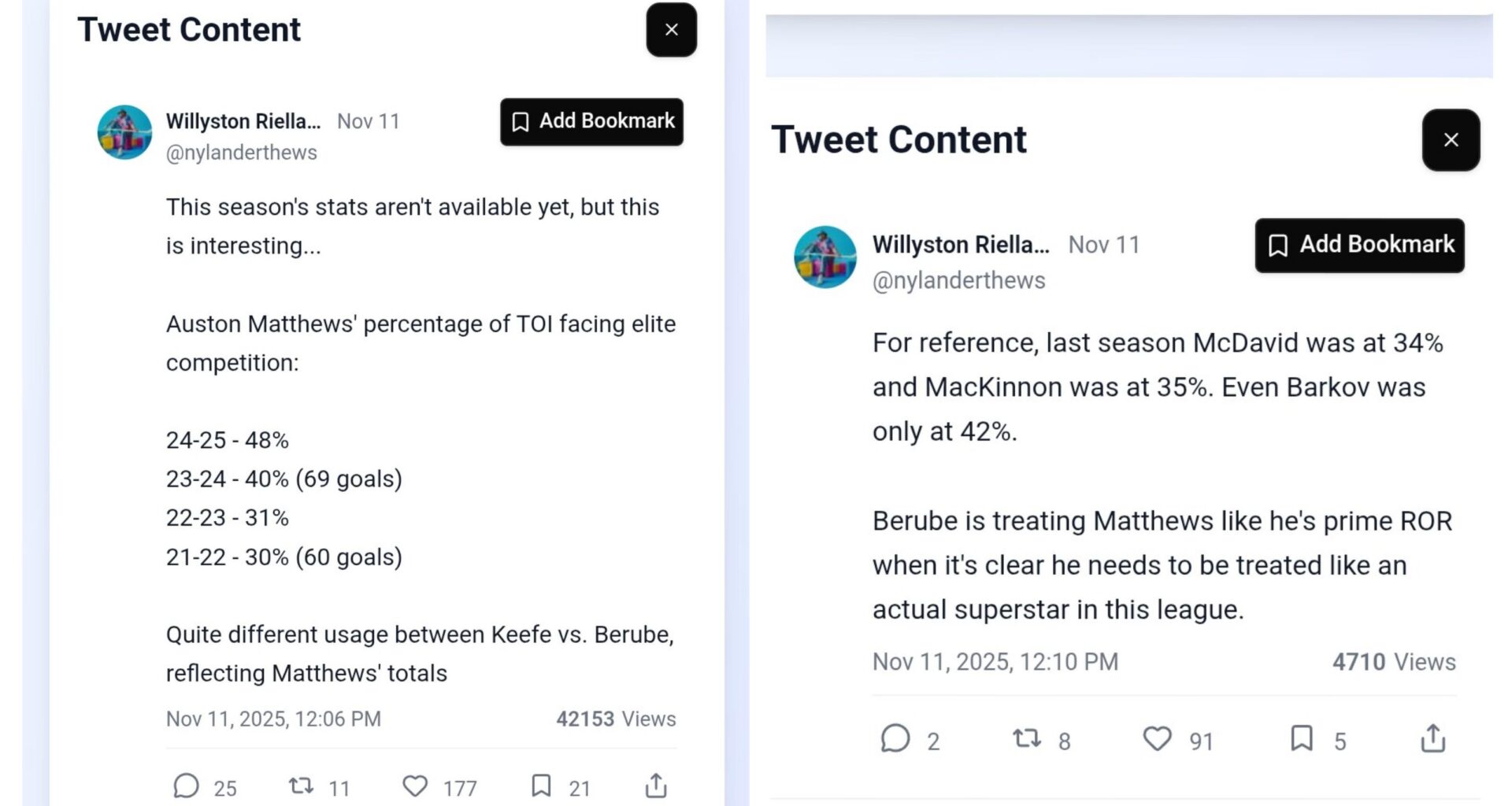Bookmark icon showing 21 on left tweet
Viewport: 1512px width, 806px height.
[541, 786]
